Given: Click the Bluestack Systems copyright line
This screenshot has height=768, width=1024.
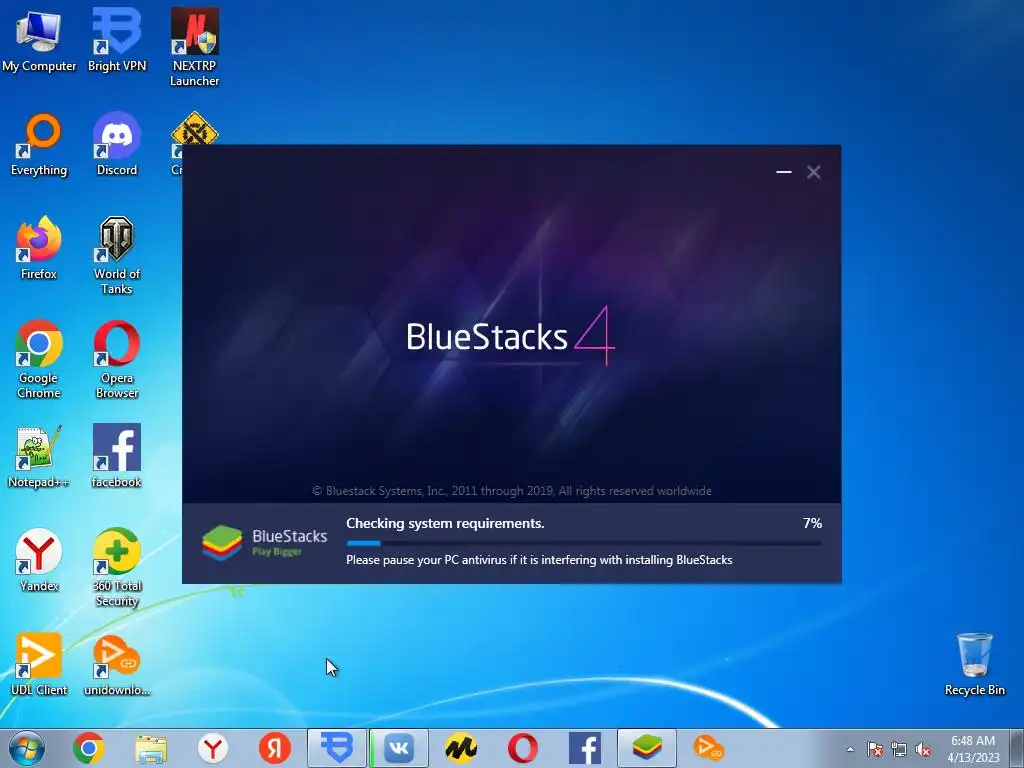Looking at the screenshot, I should pyautogui.click(x=511, y=490).
